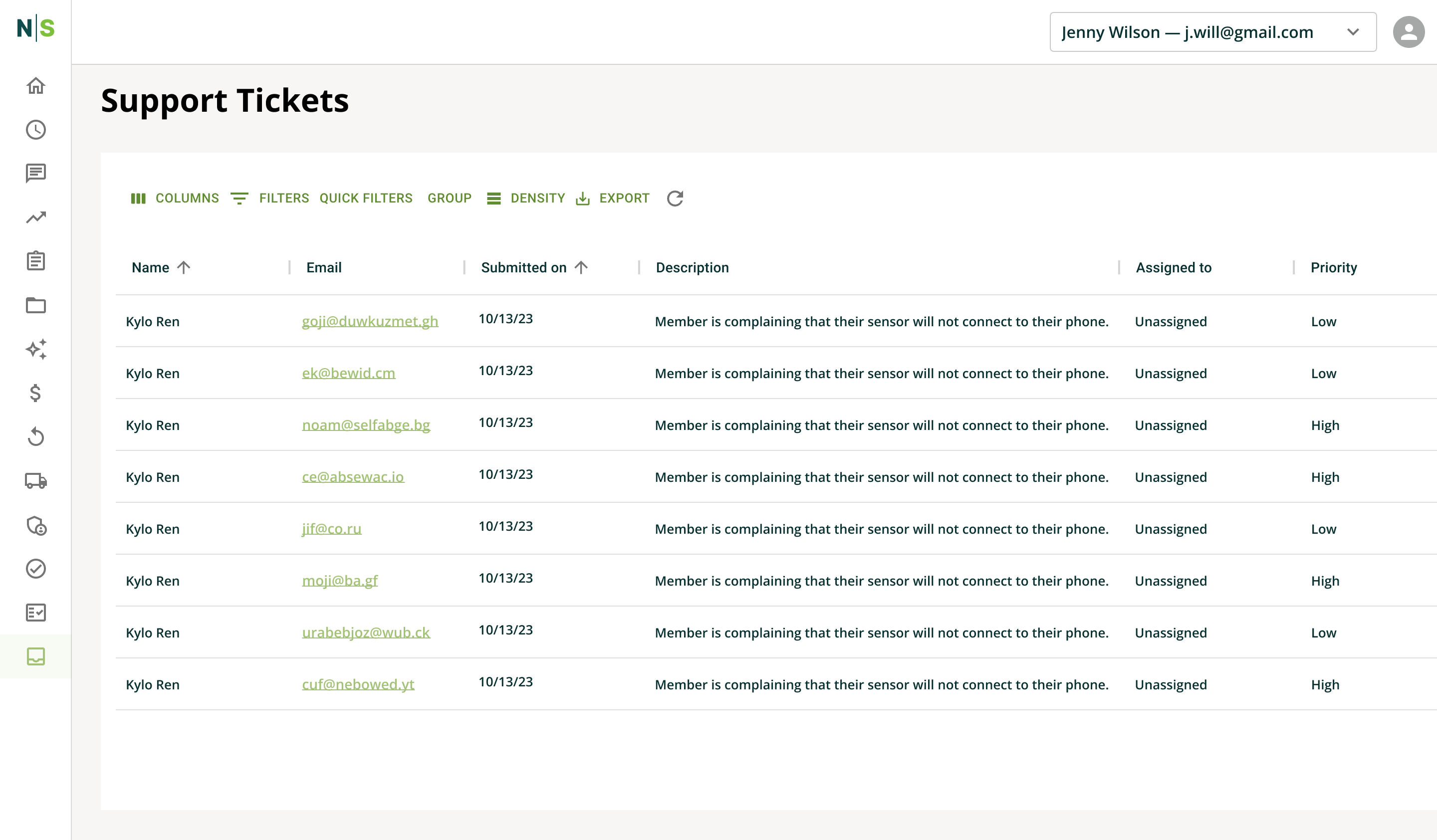This screenshot has height=840, width=1437.
Task: Open the folder sidebar icon
Action: click(x=35, y=305)
